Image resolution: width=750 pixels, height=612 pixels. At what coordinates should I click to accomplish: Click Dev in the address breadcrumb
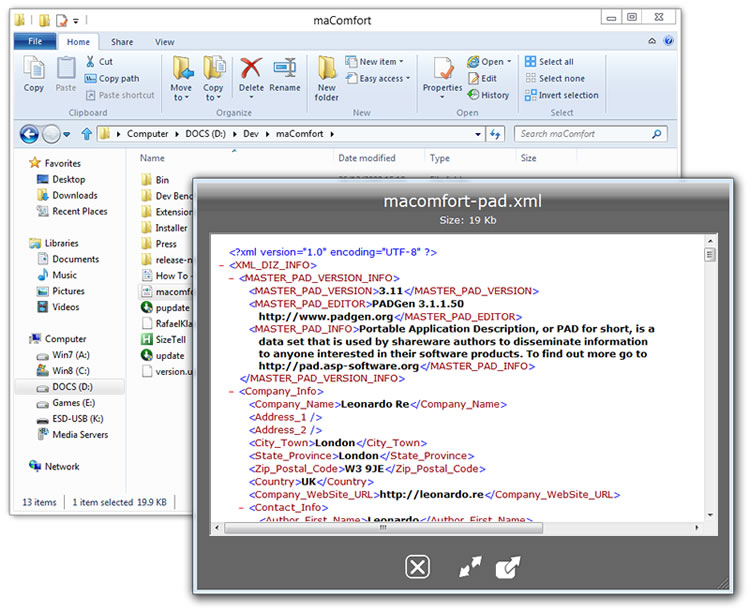pyautogui.click(x=251, y=134)
